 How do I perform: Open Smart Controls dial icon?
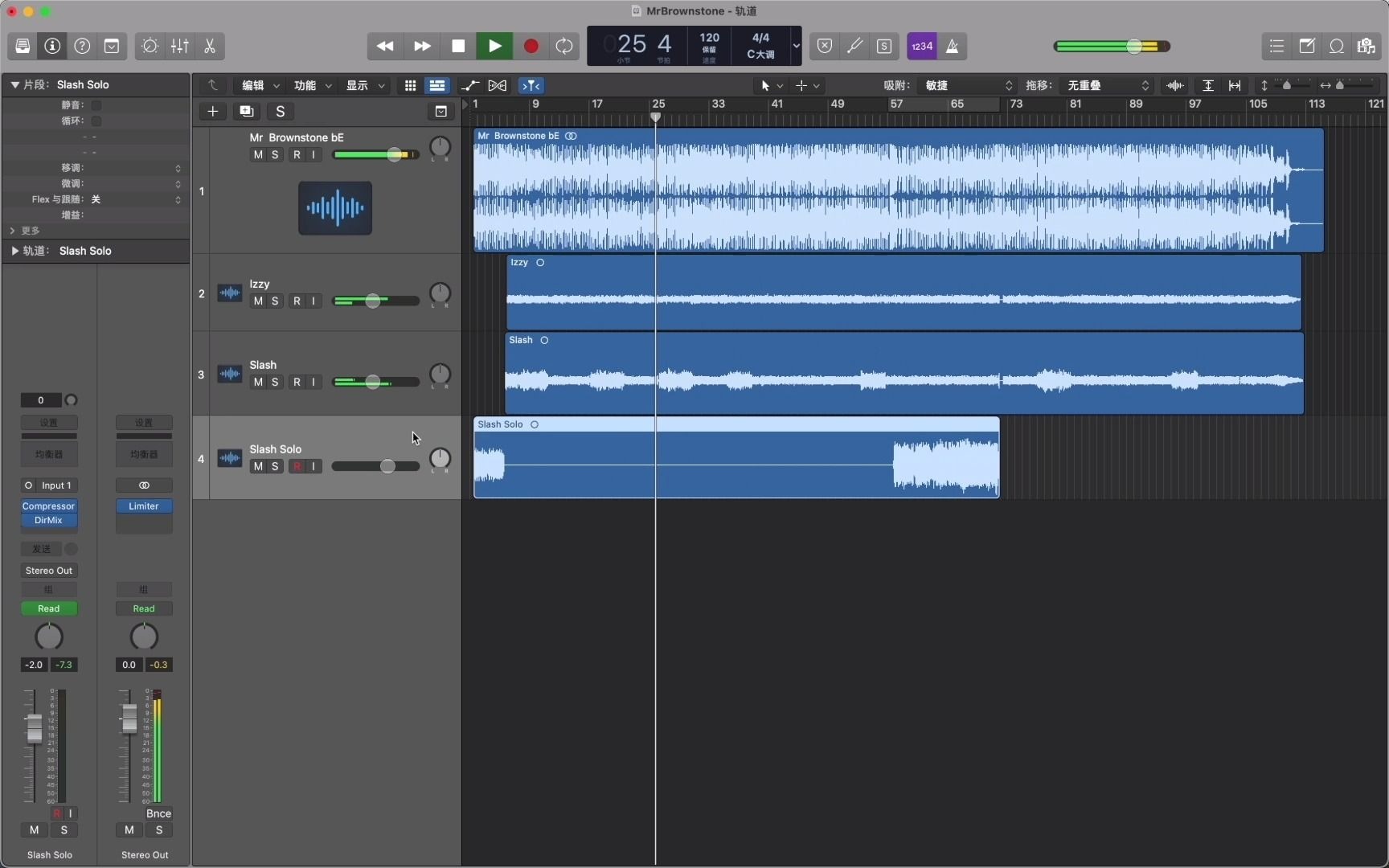pos(150,46)
